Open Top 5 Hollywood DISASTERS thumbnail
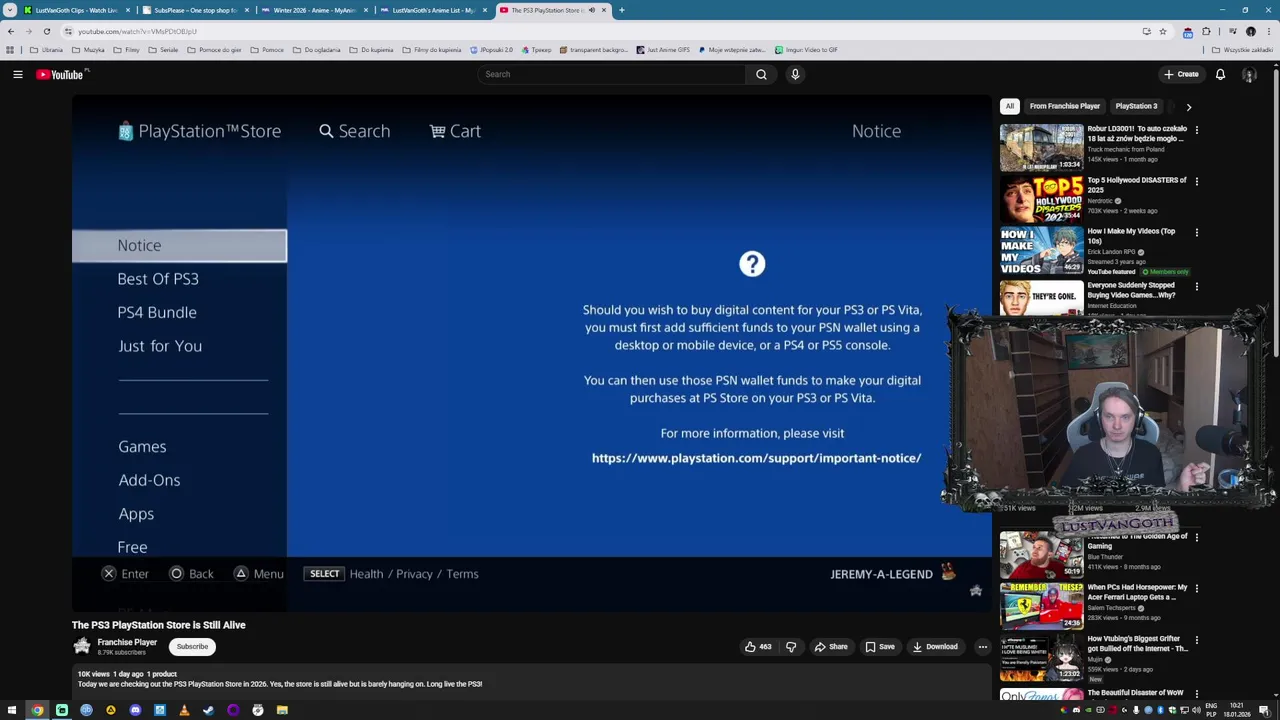 [x=1041, y=199]
